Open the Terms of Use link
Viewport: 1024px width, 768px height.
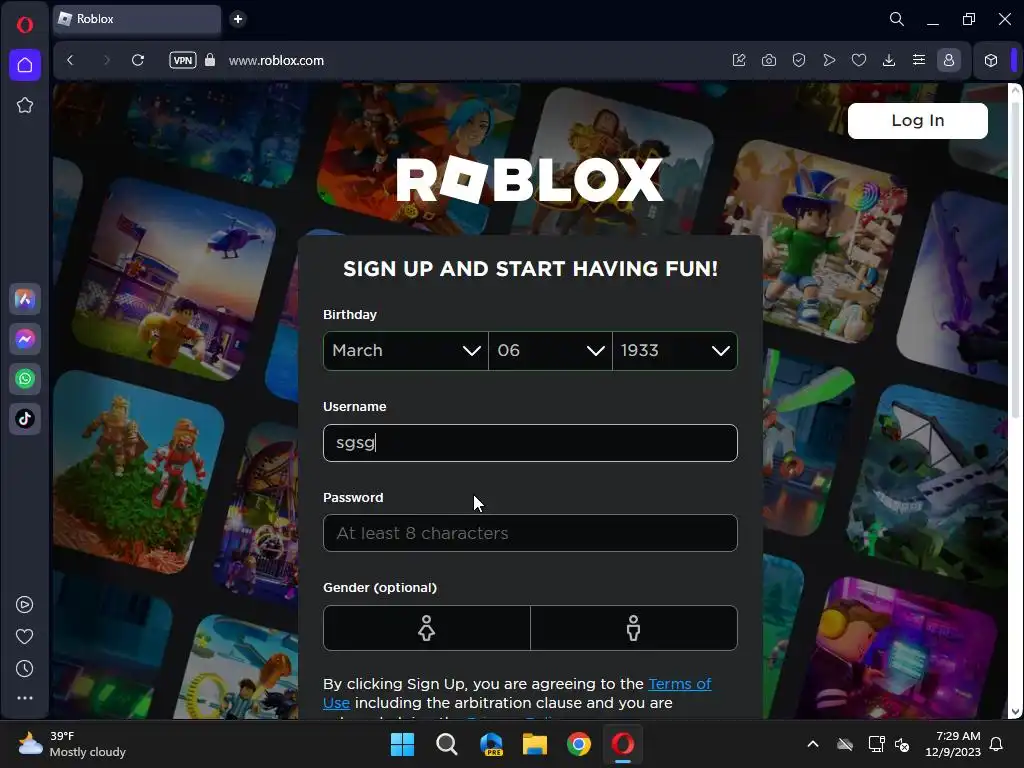click(x=517, y=693)
